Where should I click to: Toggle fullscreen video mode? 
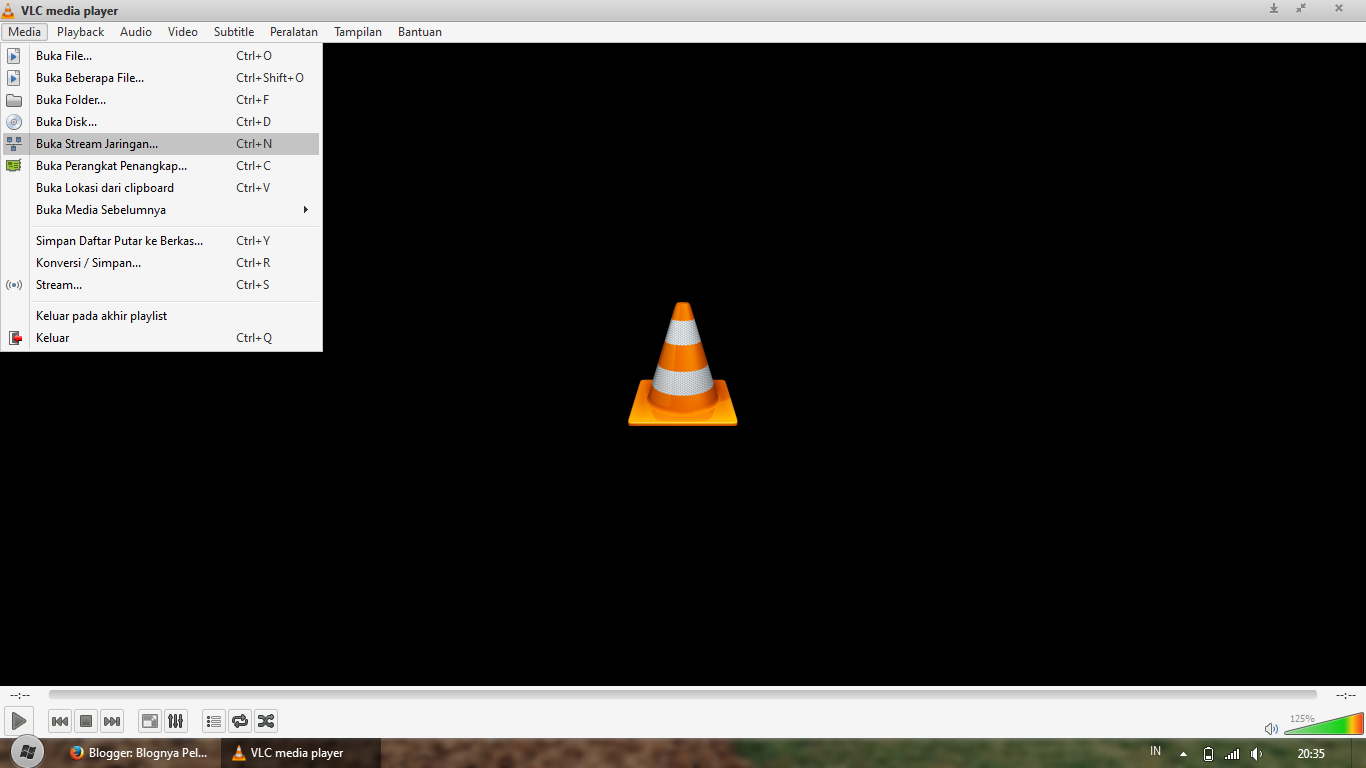point(148,720)
